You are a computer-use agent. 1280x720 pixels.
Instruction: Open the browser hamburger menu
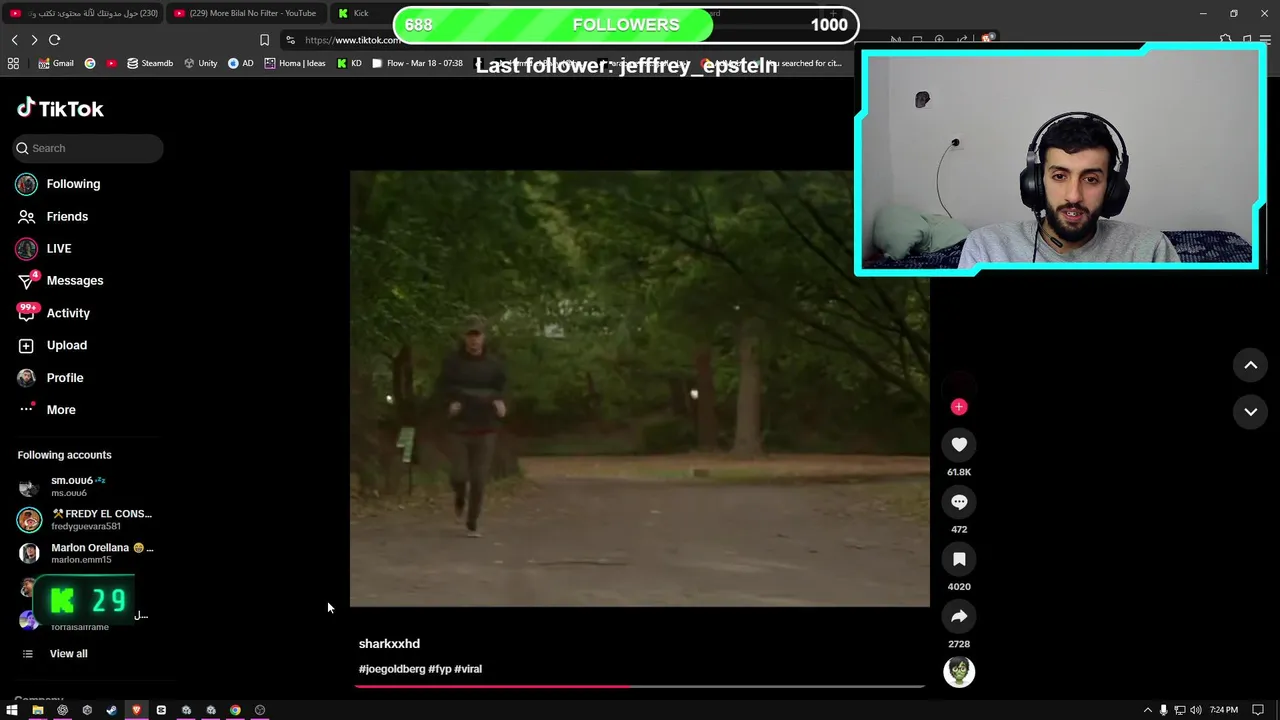[x=1266, y=40]
